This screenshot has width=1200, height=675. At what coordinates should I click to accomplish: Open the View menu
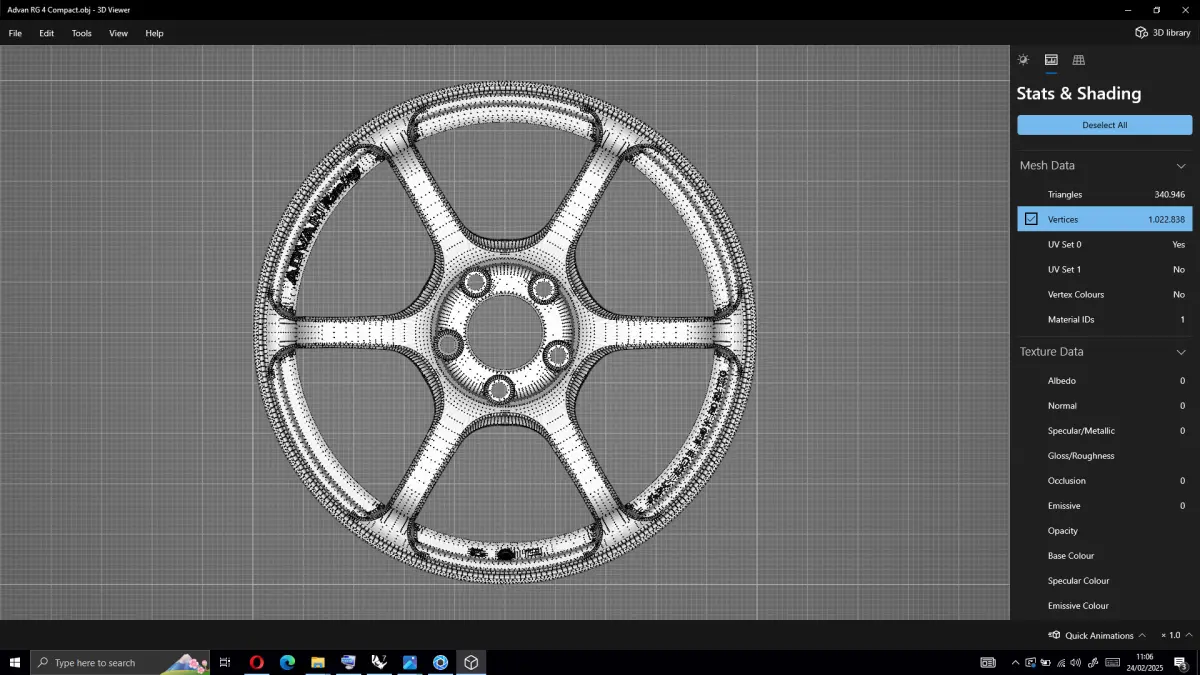click(x=118, y=33)
